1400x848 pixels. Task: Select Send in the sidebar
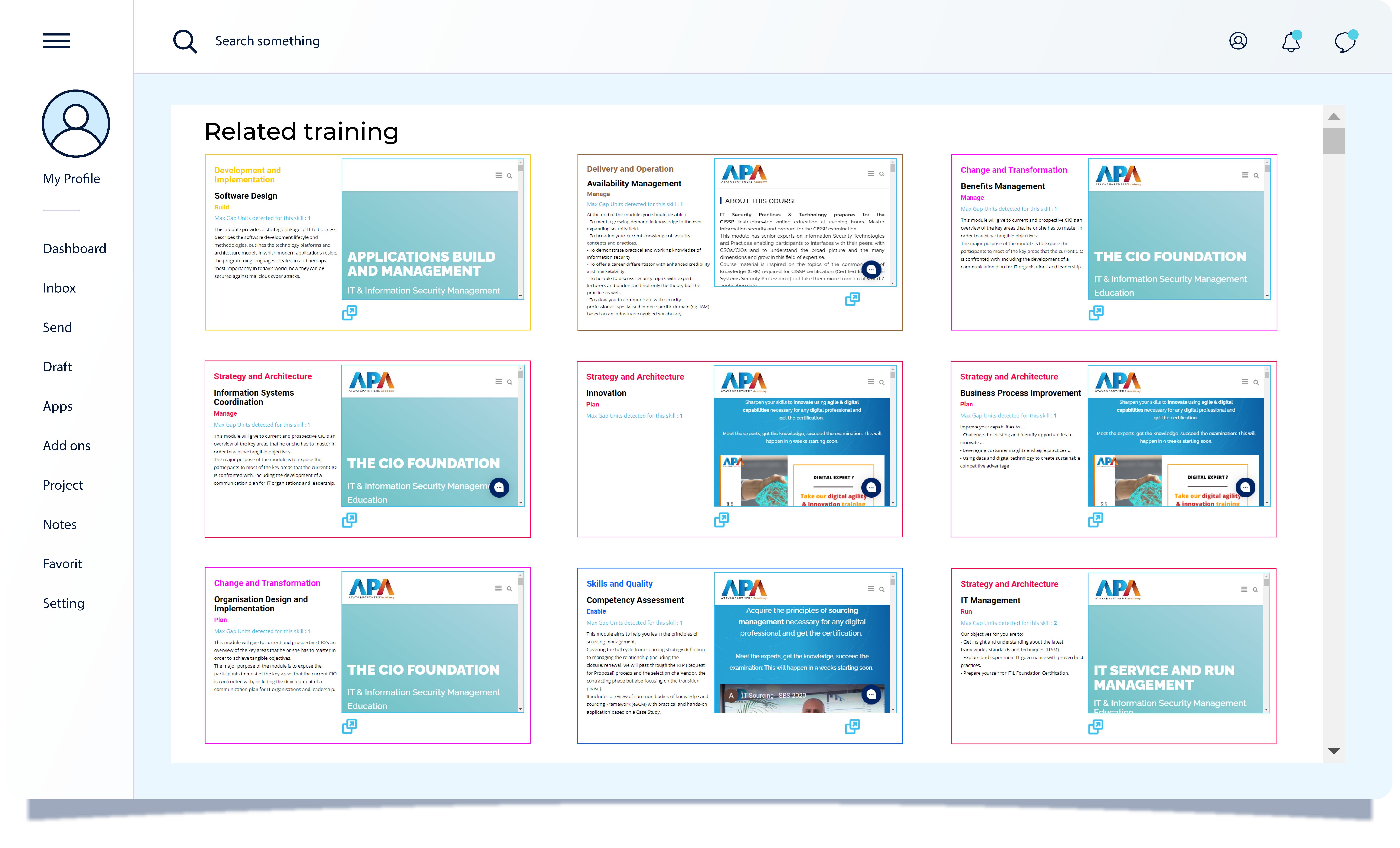tap(57, 327)
